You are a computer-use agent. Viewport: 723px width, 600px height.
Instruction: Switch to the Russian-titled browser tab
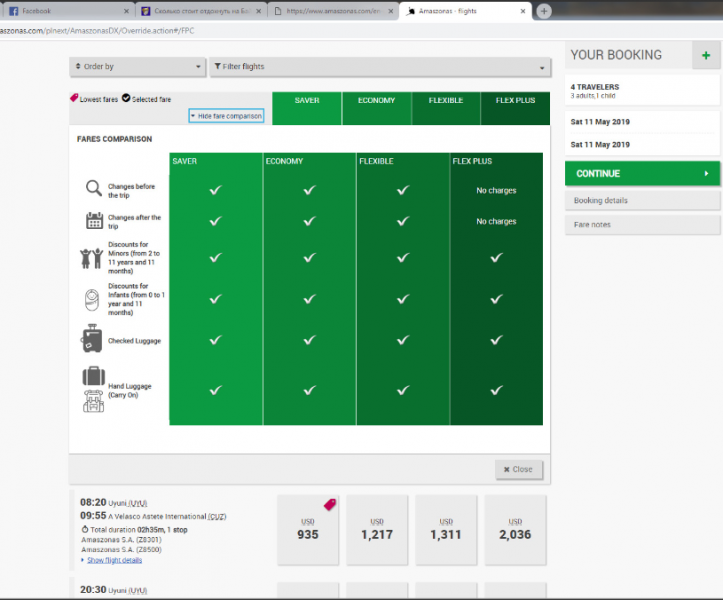[x=202, y=11]
